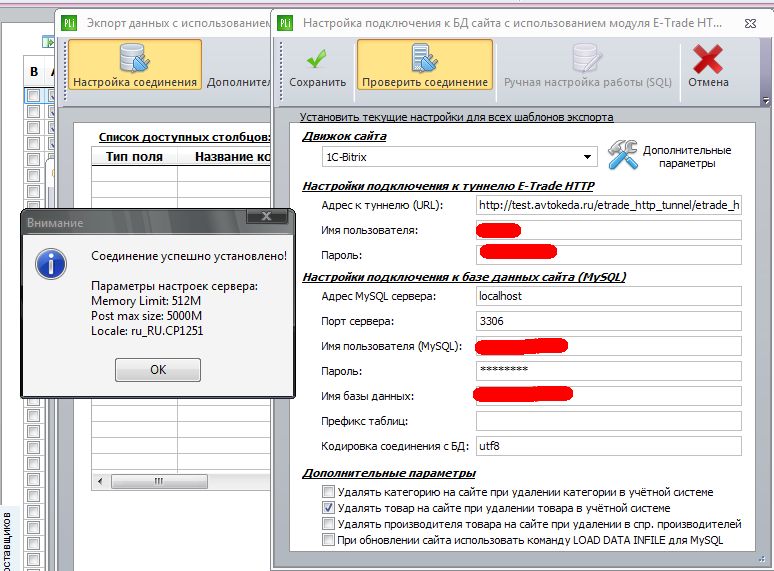Uncheck Удалять товар на сайте checkbox
Viewport: 774px width, 571px height.
[x=328, y=507]
